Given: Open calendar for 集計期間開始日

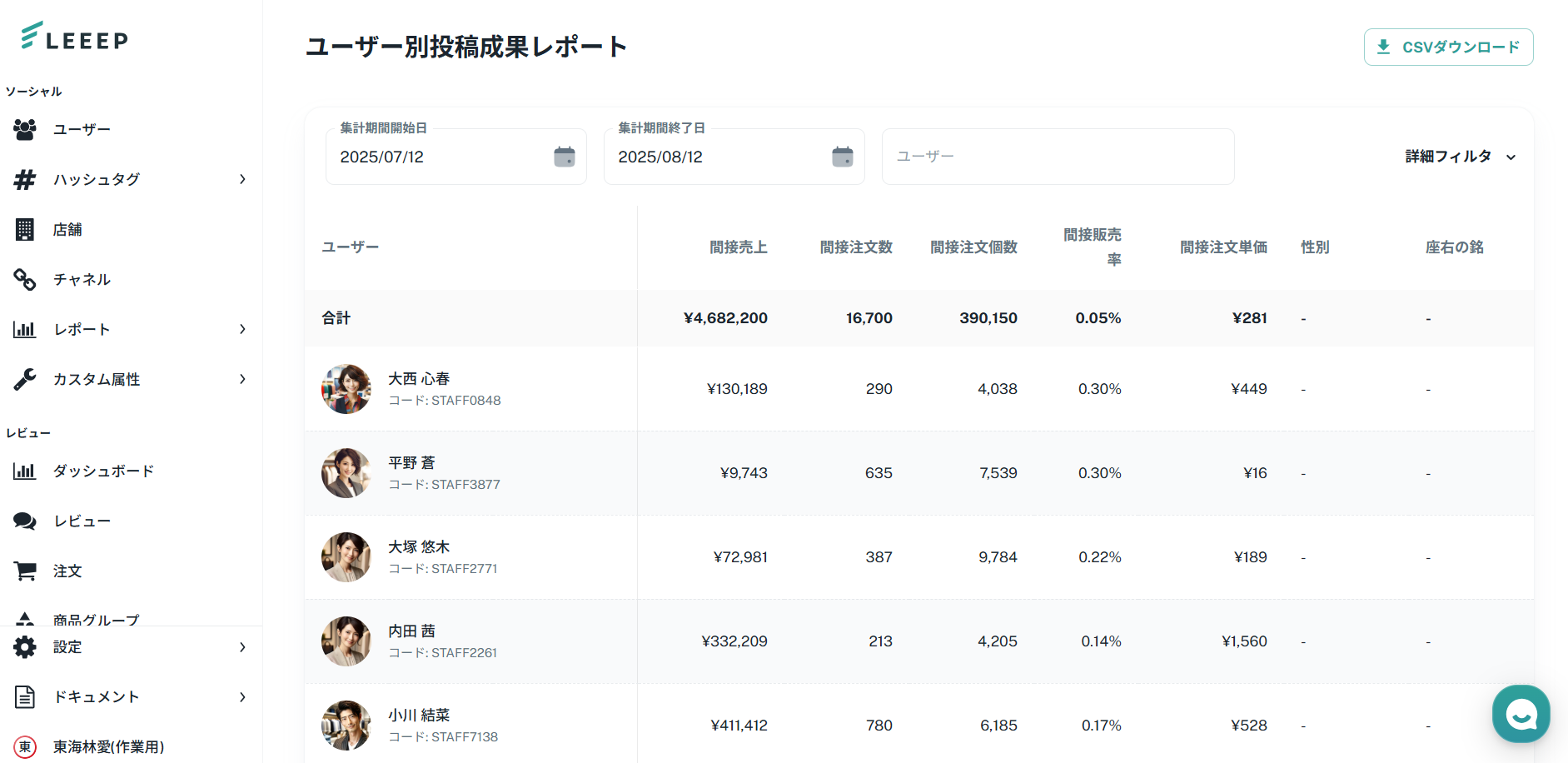Looking at the screenshot, I should click(565, 157).
